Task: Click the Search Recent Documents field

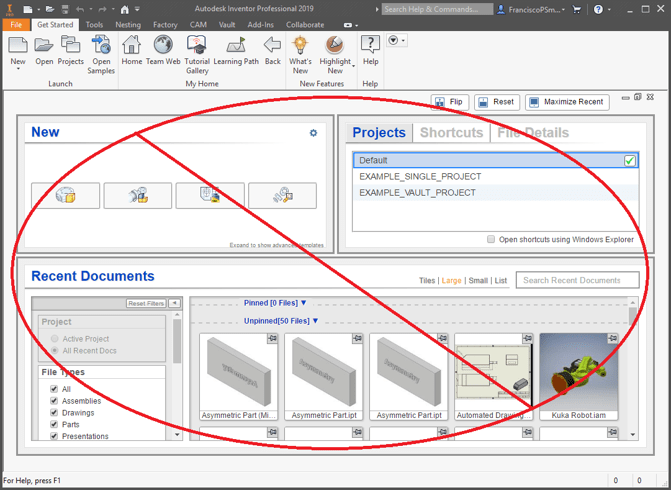Action: [578, 280]
